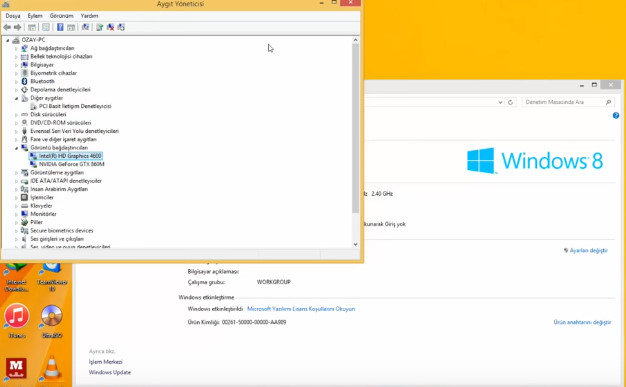Expand the Biyometrik cihazlar node
The width and height of the screenshot is (626, 387).
click(16, 73)
